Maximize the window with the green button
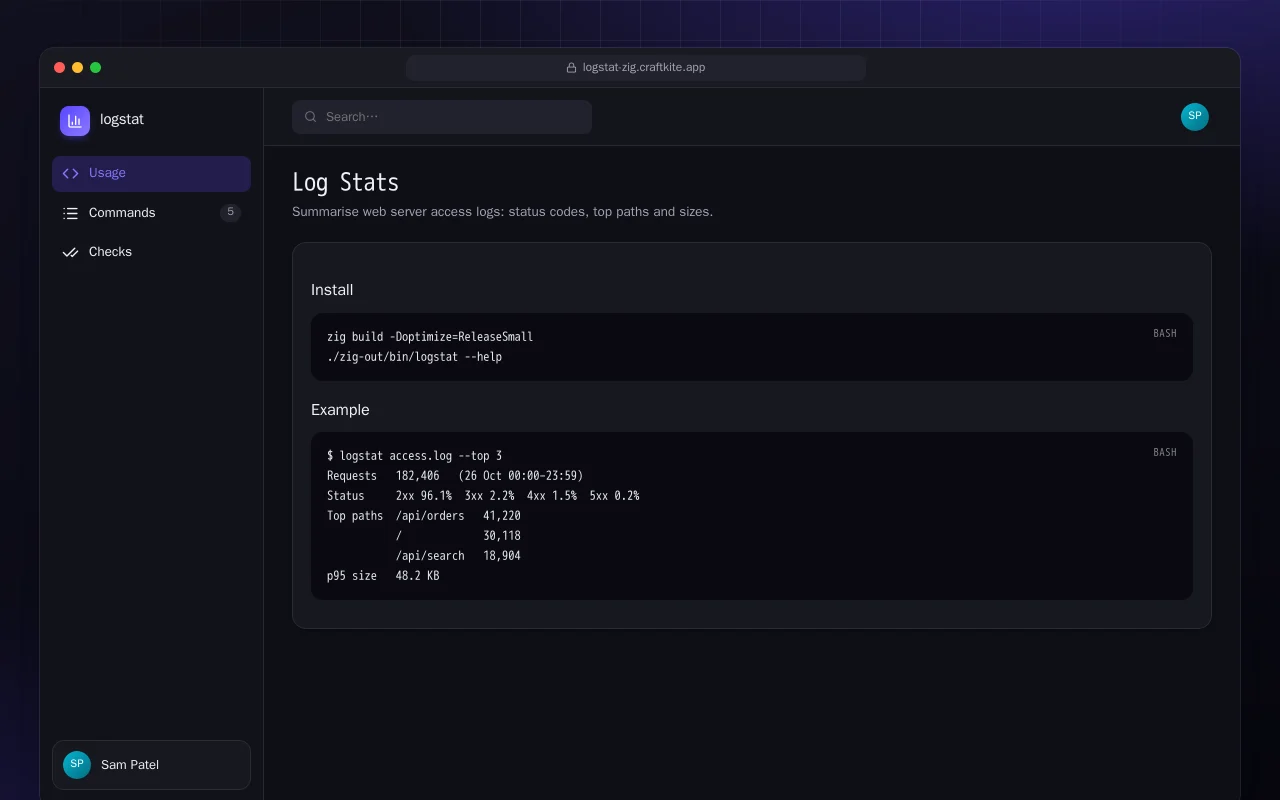The height and width of the screenshot is (800, 1280). pyautogui.click(x=96, y=68)
